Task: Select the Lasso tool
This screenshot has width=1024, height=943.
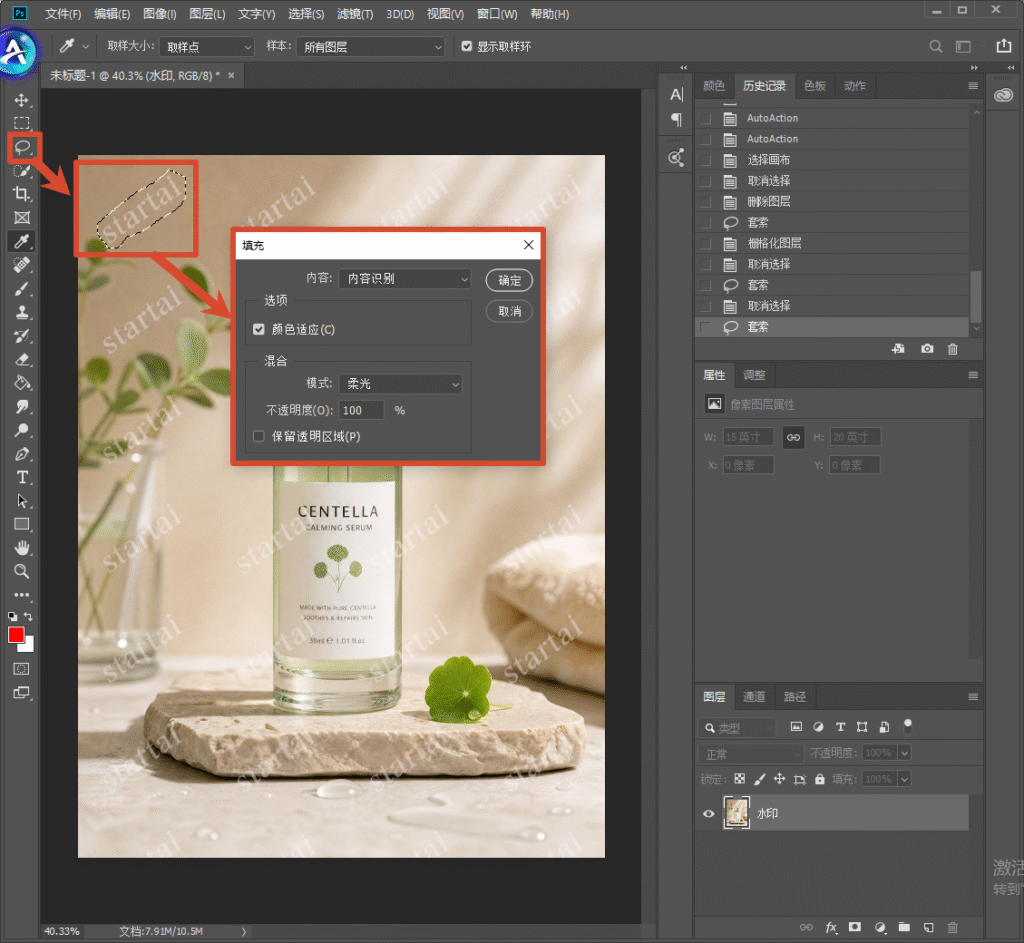Action: click(x=23, y=147)
